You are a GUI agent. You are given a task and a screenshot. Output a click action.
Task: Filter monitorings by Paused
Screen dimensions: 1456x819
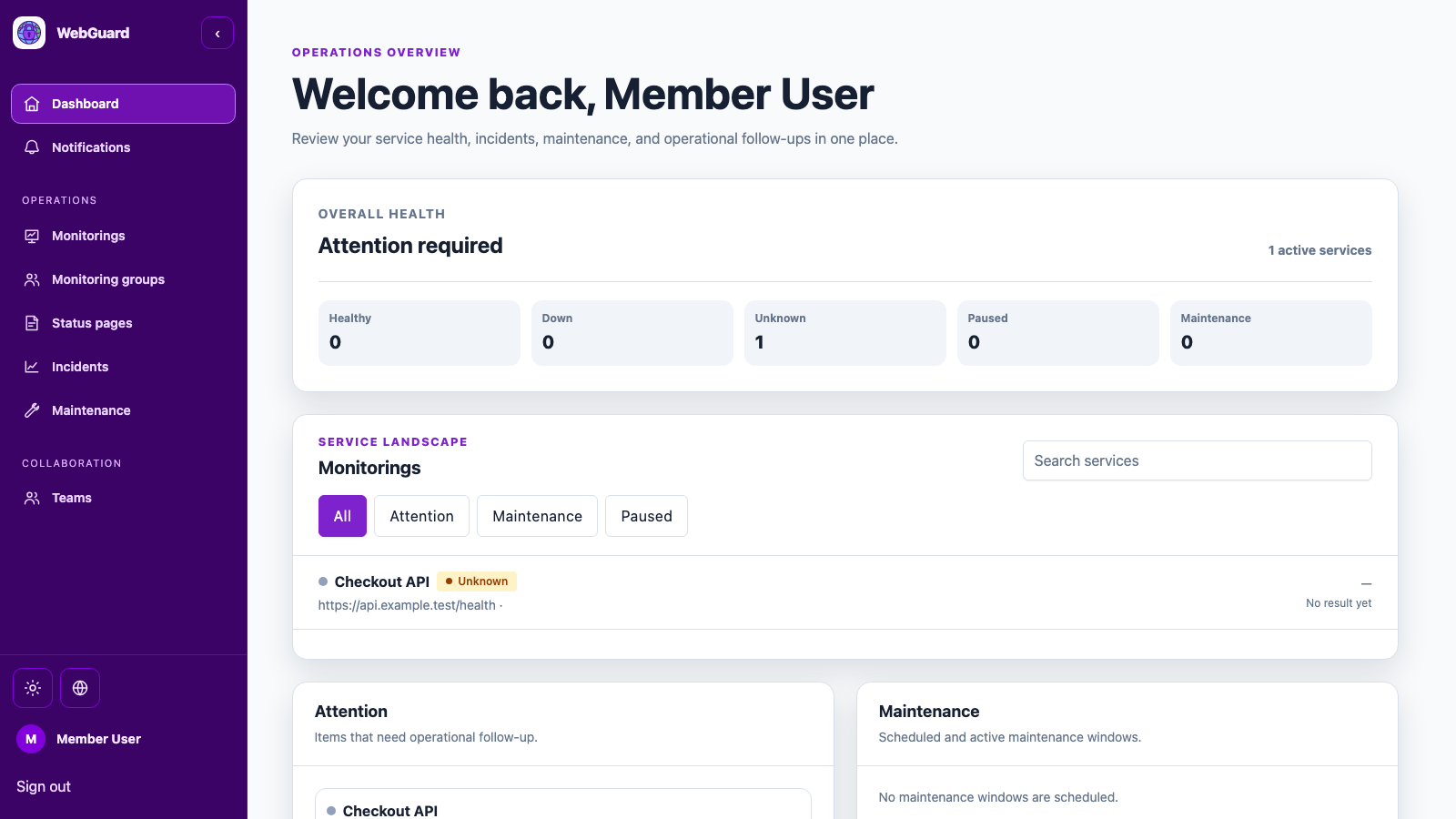[647, 516]
